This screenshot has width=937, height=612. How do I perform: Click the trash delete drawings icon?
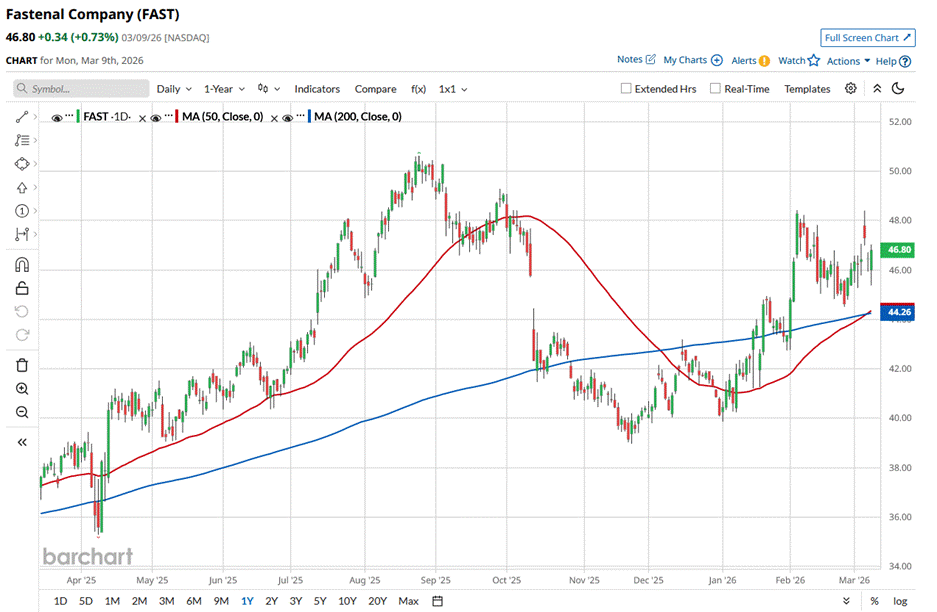point(22,364)
